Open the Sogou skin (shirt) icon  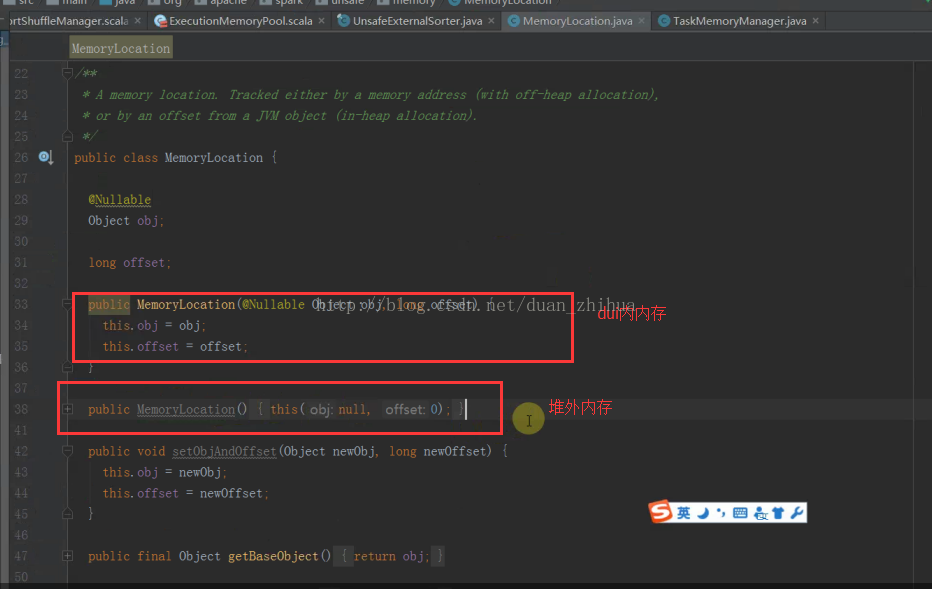(x=778, y=512)
